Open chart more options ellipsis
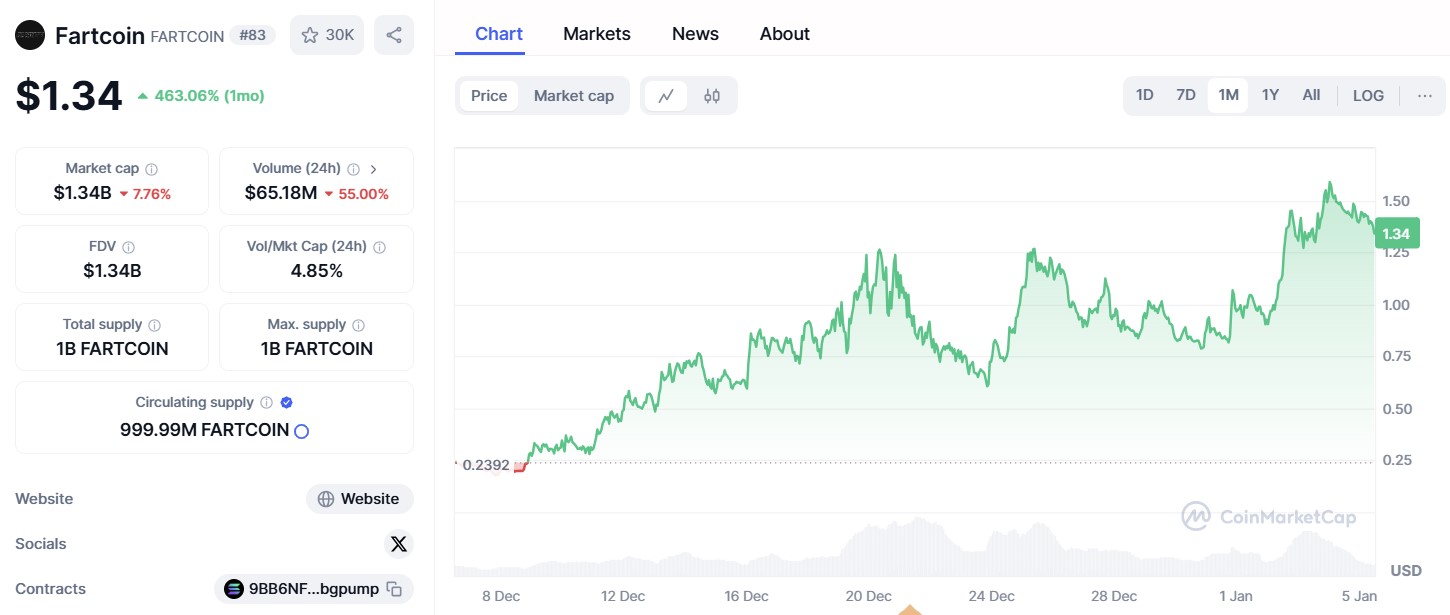The width and height of the screenshot is (1450, 615). click(1425, 96)
